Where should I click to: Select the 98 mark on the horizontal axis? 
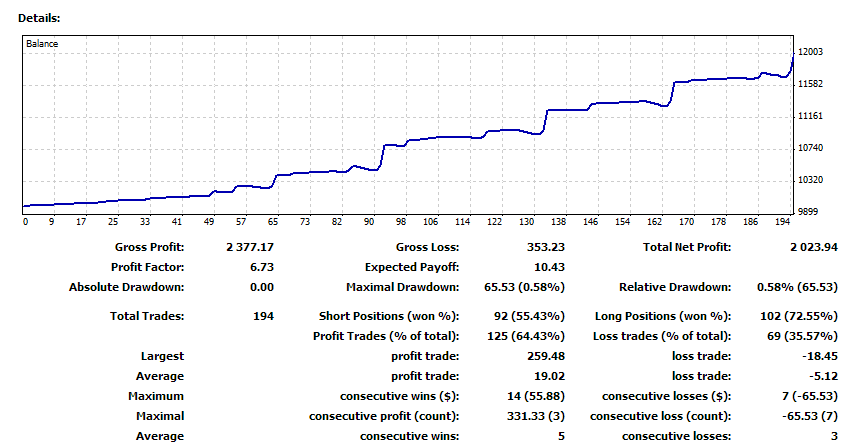tap(400, 222)
